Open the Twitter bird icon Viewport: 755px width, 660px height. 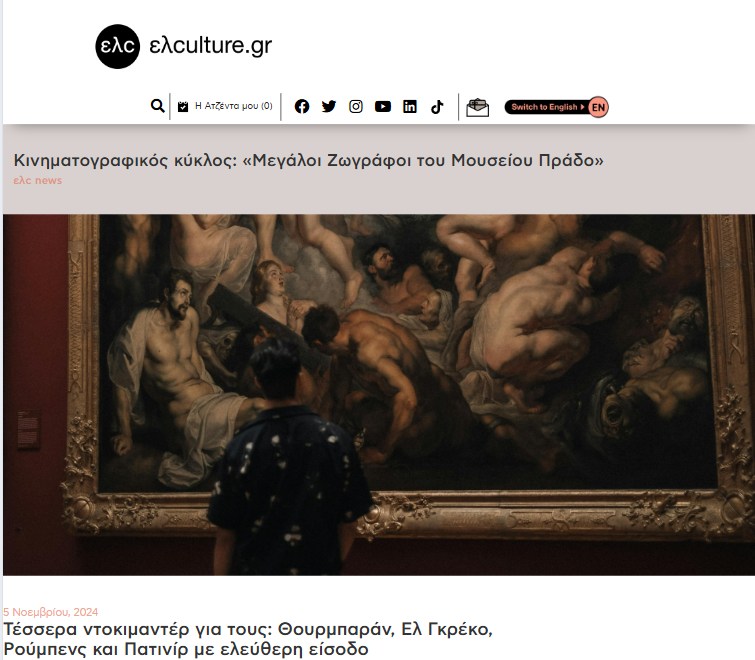329,106
